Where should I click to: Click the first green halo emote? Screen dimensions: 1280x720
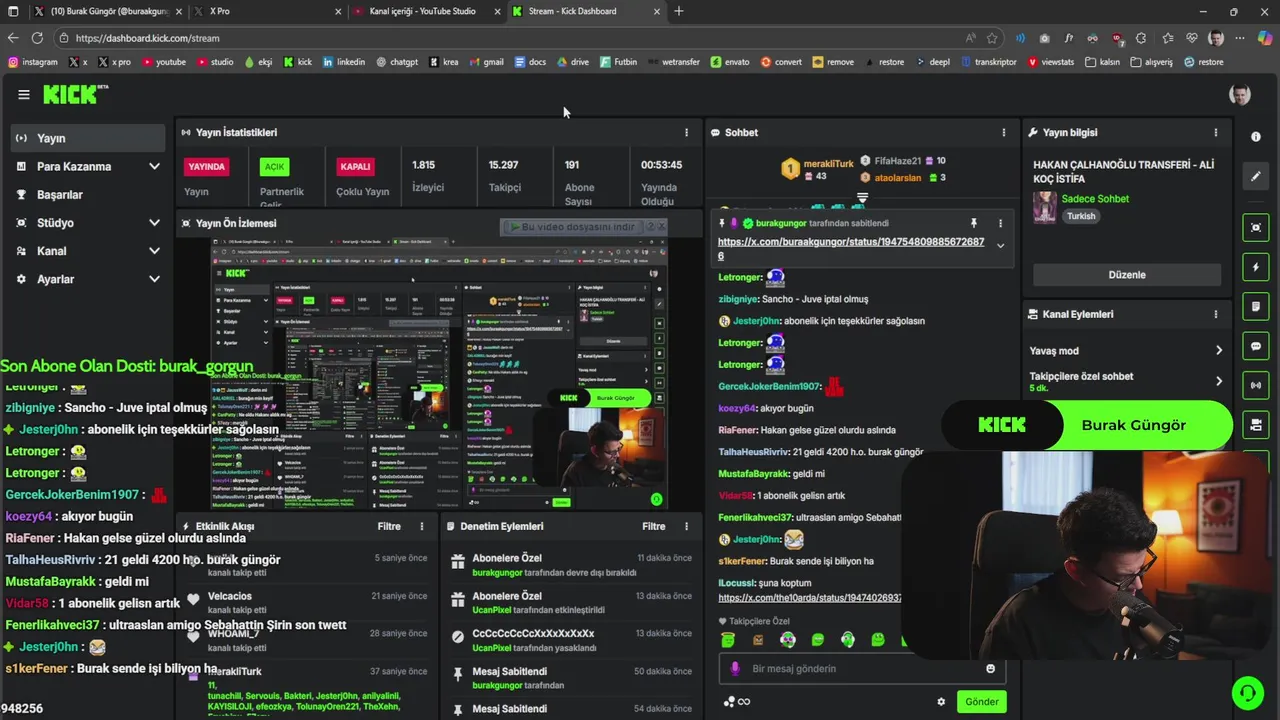point(729,640)
